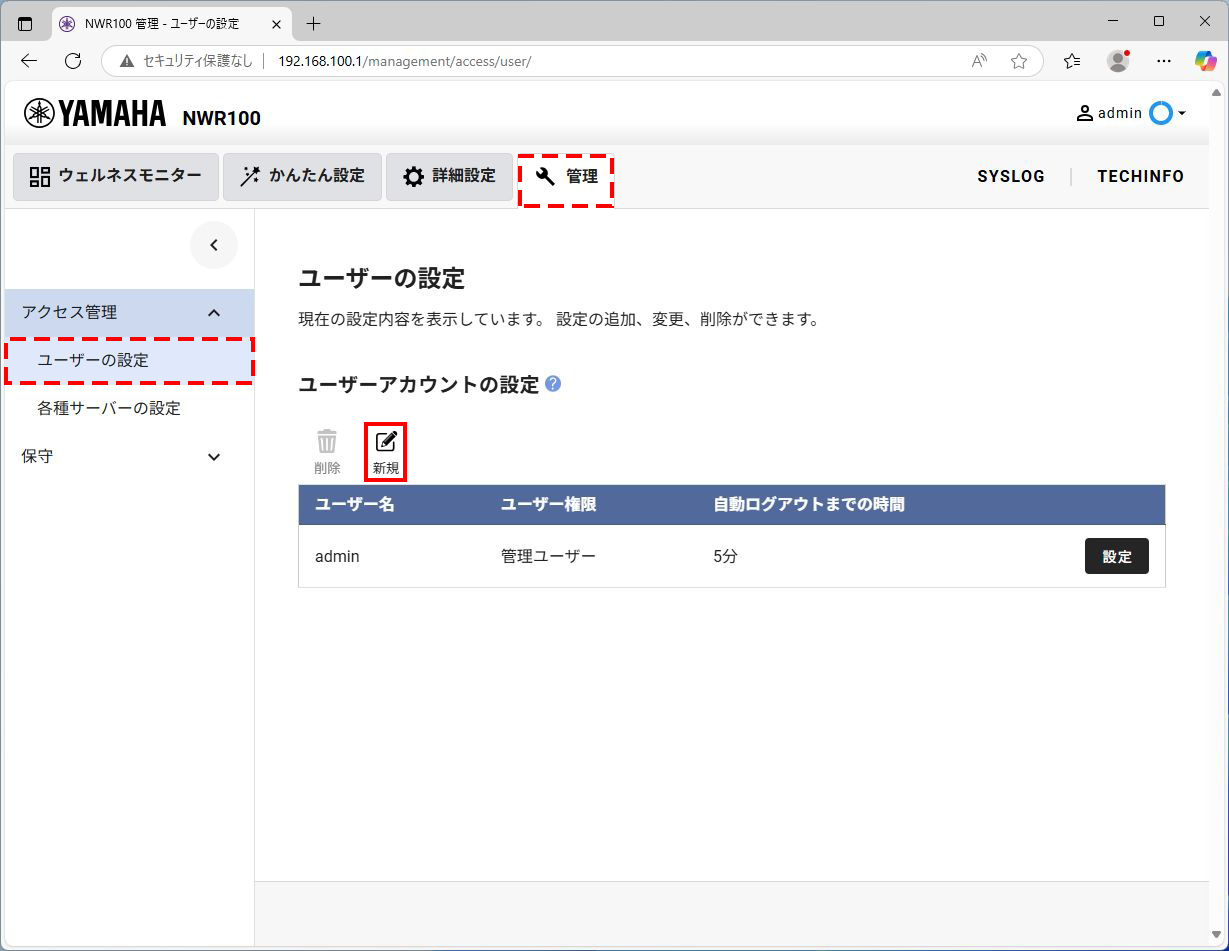Reload the page with the refresh icon

(x=71, y=60)
